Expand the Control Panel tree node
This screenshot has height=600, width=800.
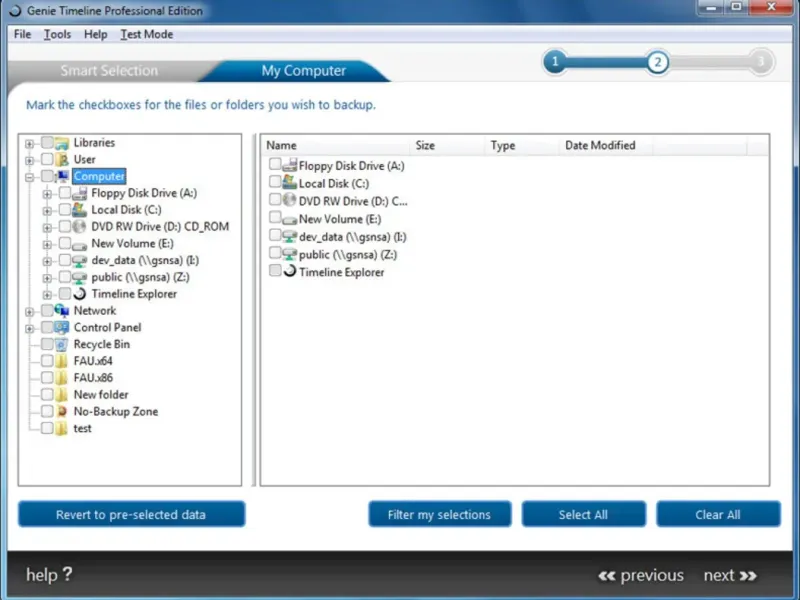(x=30, y=329)
